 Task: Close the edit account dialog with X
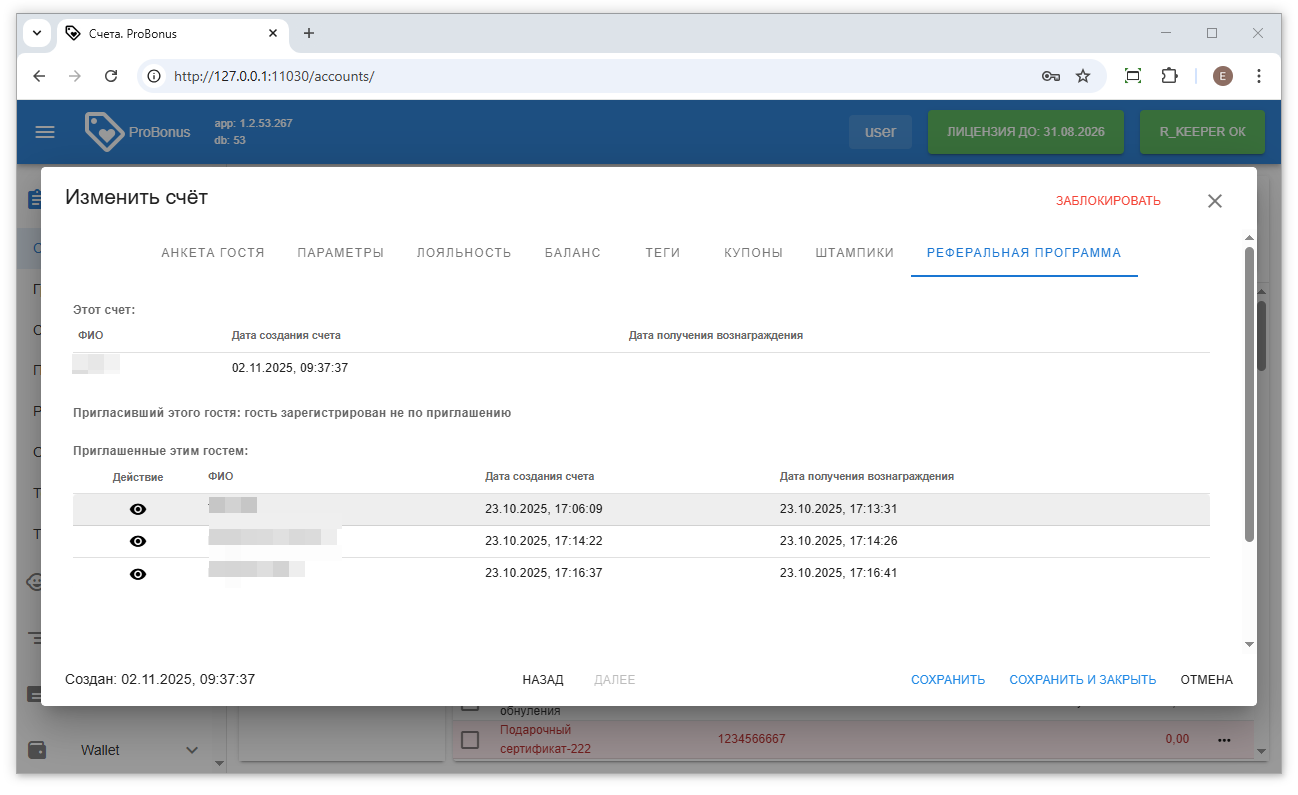(x=1214, y=201)
